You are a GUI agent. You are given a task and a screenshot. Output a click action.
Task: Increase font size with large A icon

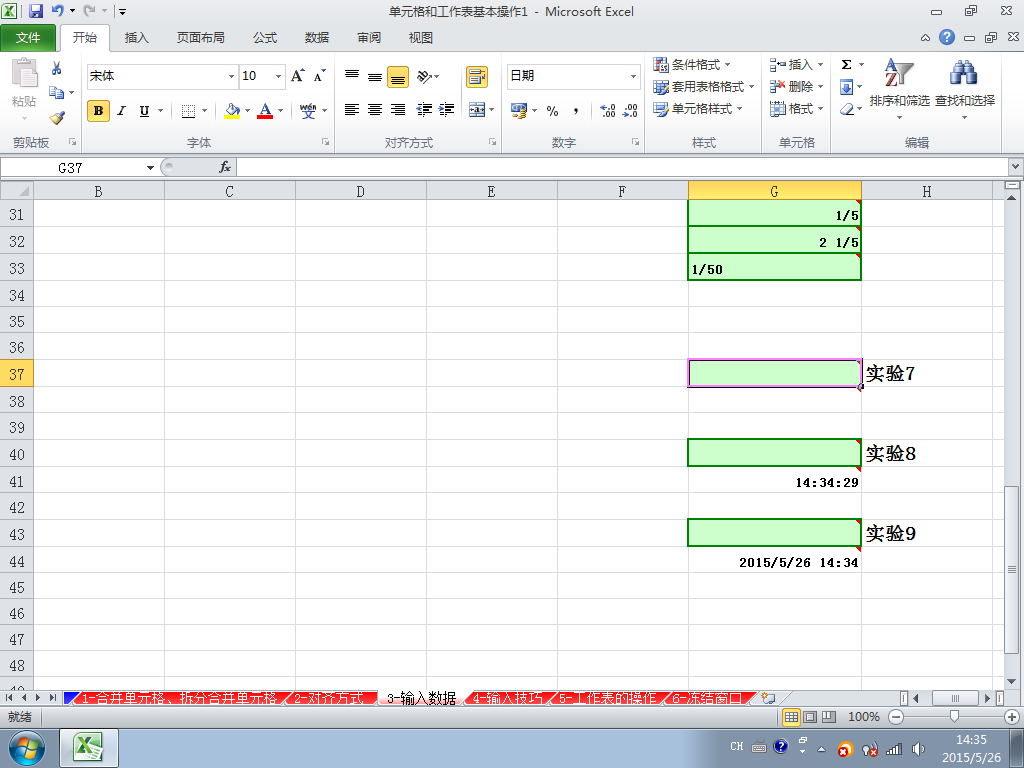(298, 76)
